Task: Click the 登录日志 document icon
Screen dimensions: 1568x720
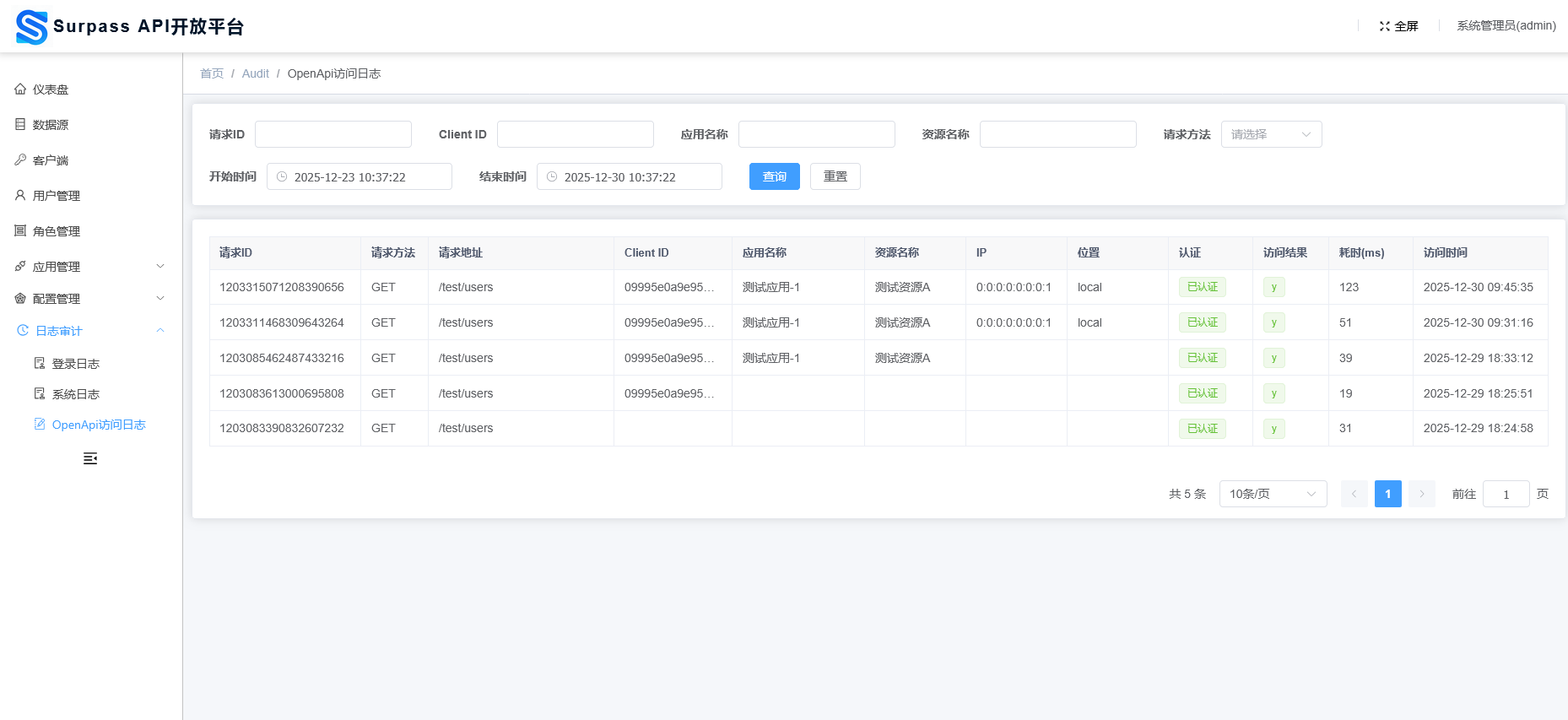Action: tap(40, 363)
